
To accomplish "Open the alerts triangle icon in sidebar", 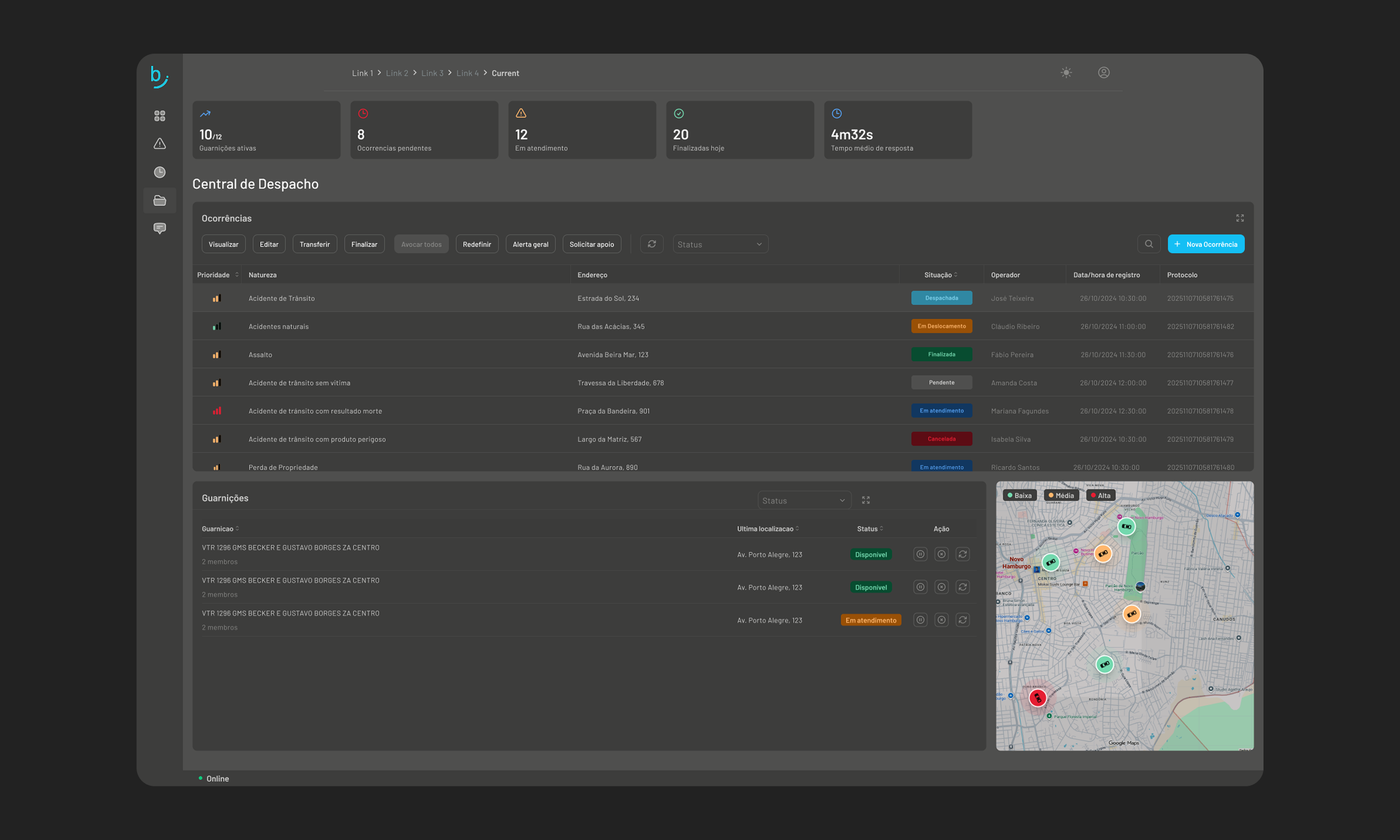I will point(159,143).
